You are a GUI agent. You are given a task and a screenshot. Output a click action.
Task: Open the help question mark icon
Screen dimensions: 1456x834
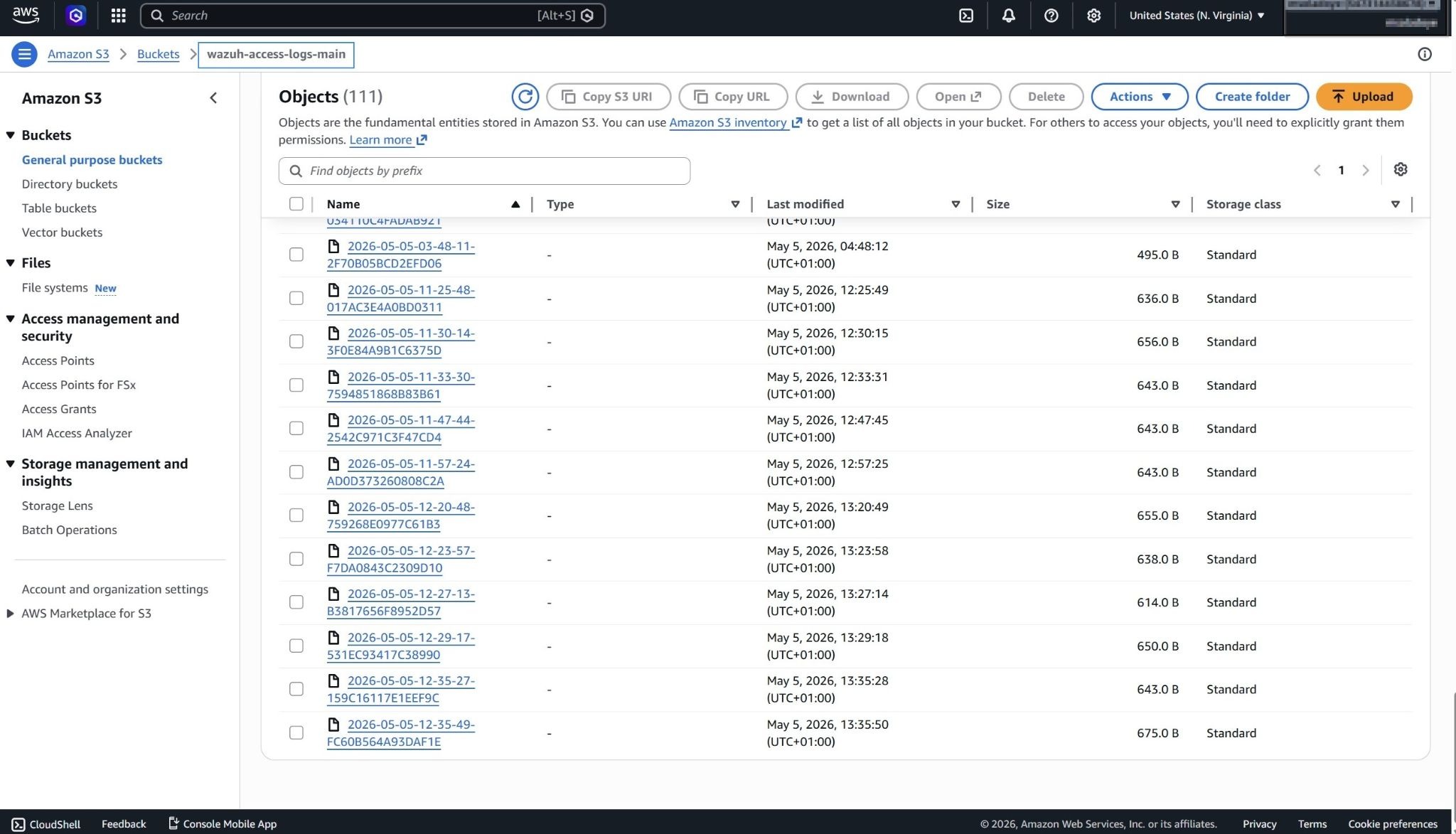tap(1051, 16)
